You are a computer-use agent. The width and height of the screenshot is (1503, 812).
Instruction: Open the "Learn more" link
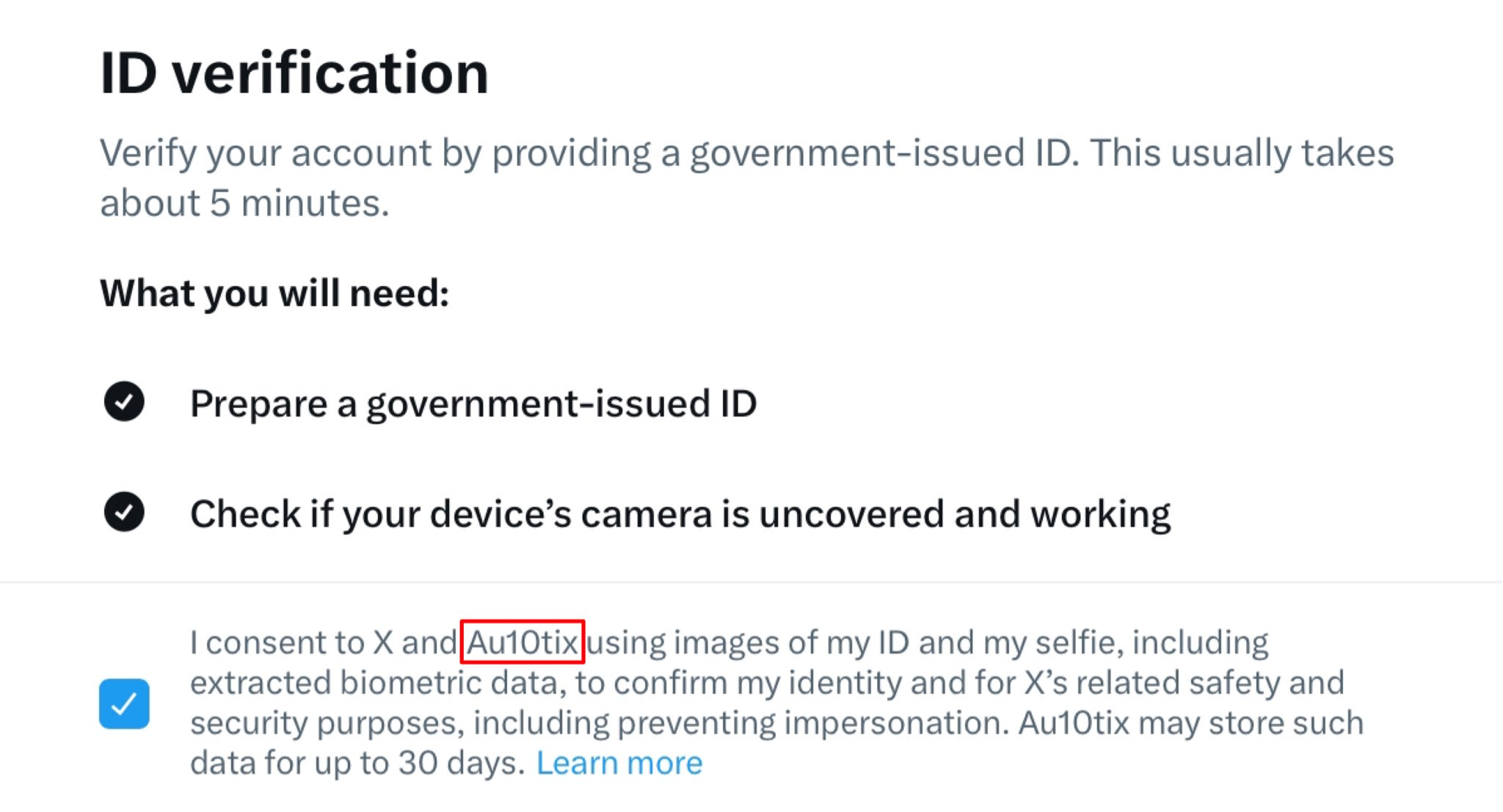[x=619, y=763]
